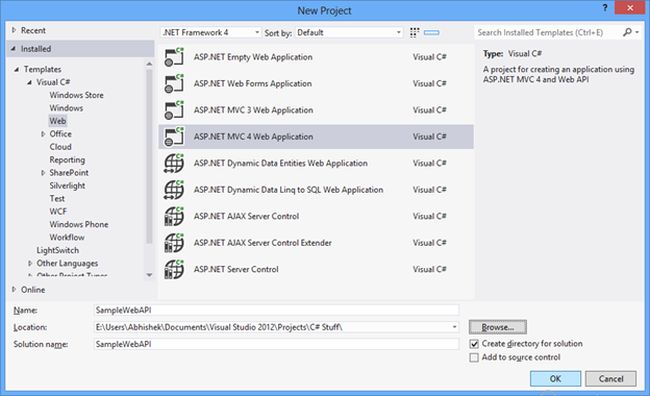Select ASP.NET Server Control text
The width and height of the screenshot is (650, 396).
pyautogui.click(x=236, y=270)
